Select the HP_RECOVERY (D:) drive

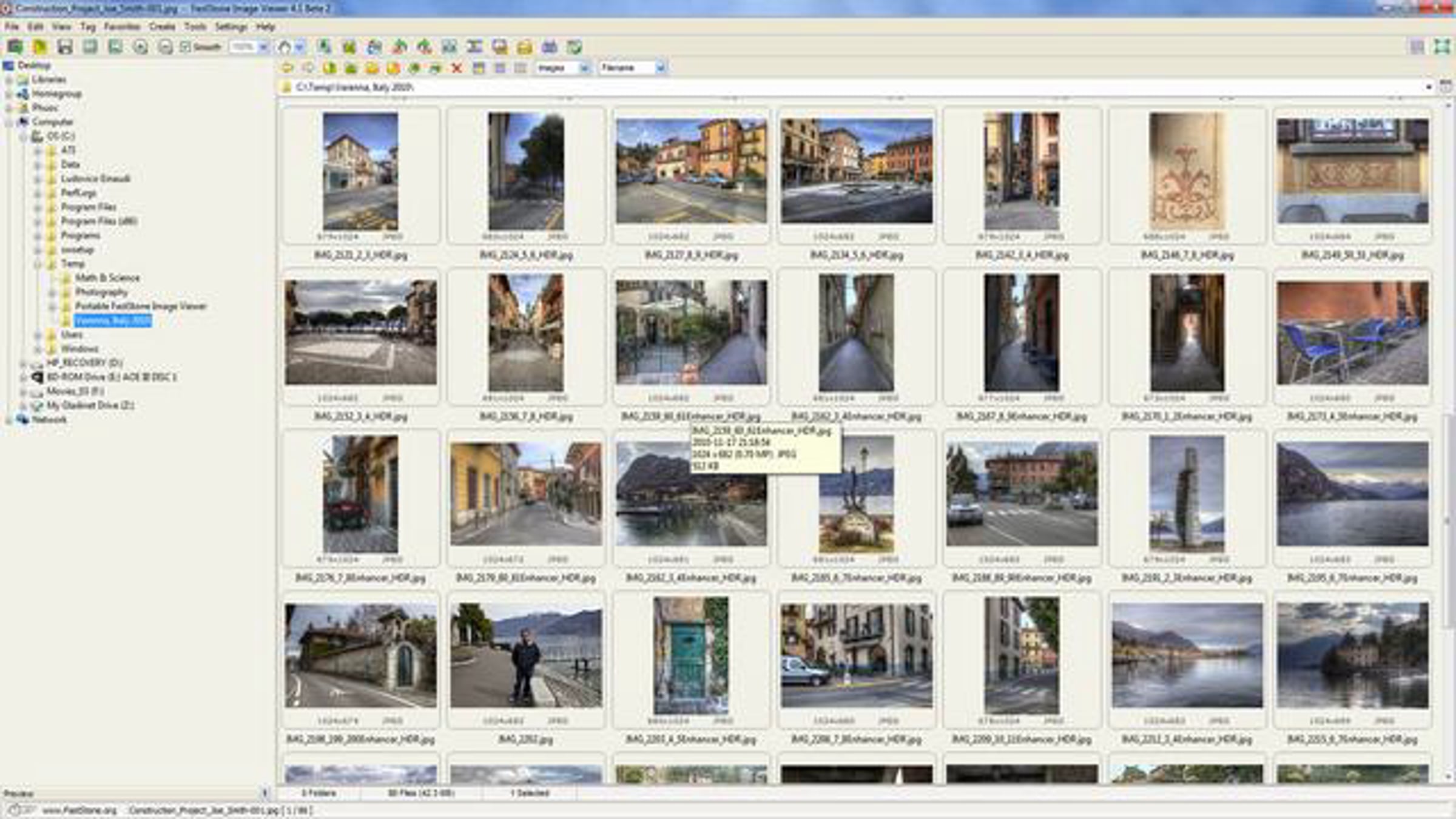pyautogui.click(x=85, y=363)
